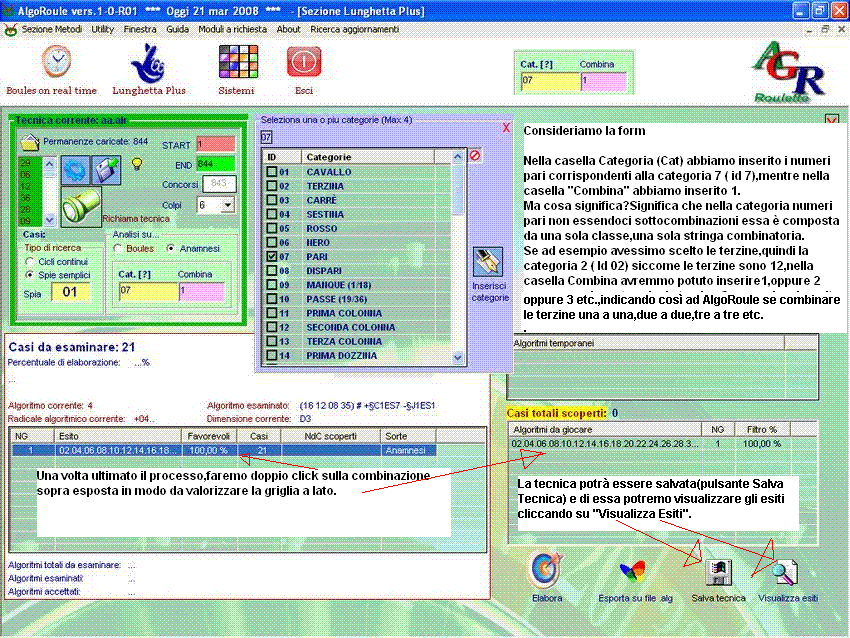The image size is (850, 638).
Task: Click the Spia field showing 01
Action: (x=70, y=292)
